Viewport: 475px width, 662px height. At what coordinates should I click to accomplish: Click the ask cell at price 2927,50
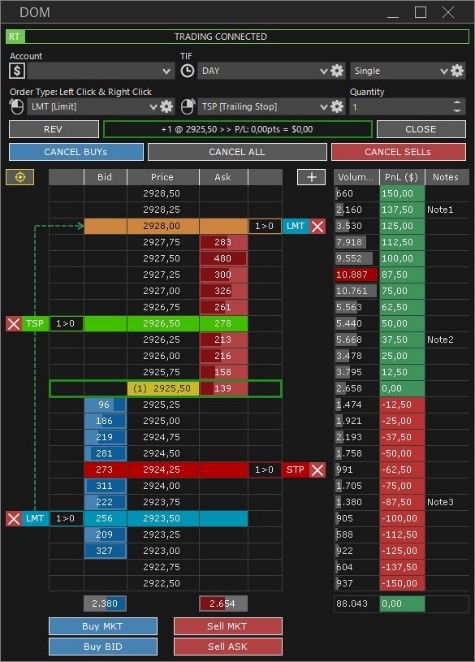(223, 258)
